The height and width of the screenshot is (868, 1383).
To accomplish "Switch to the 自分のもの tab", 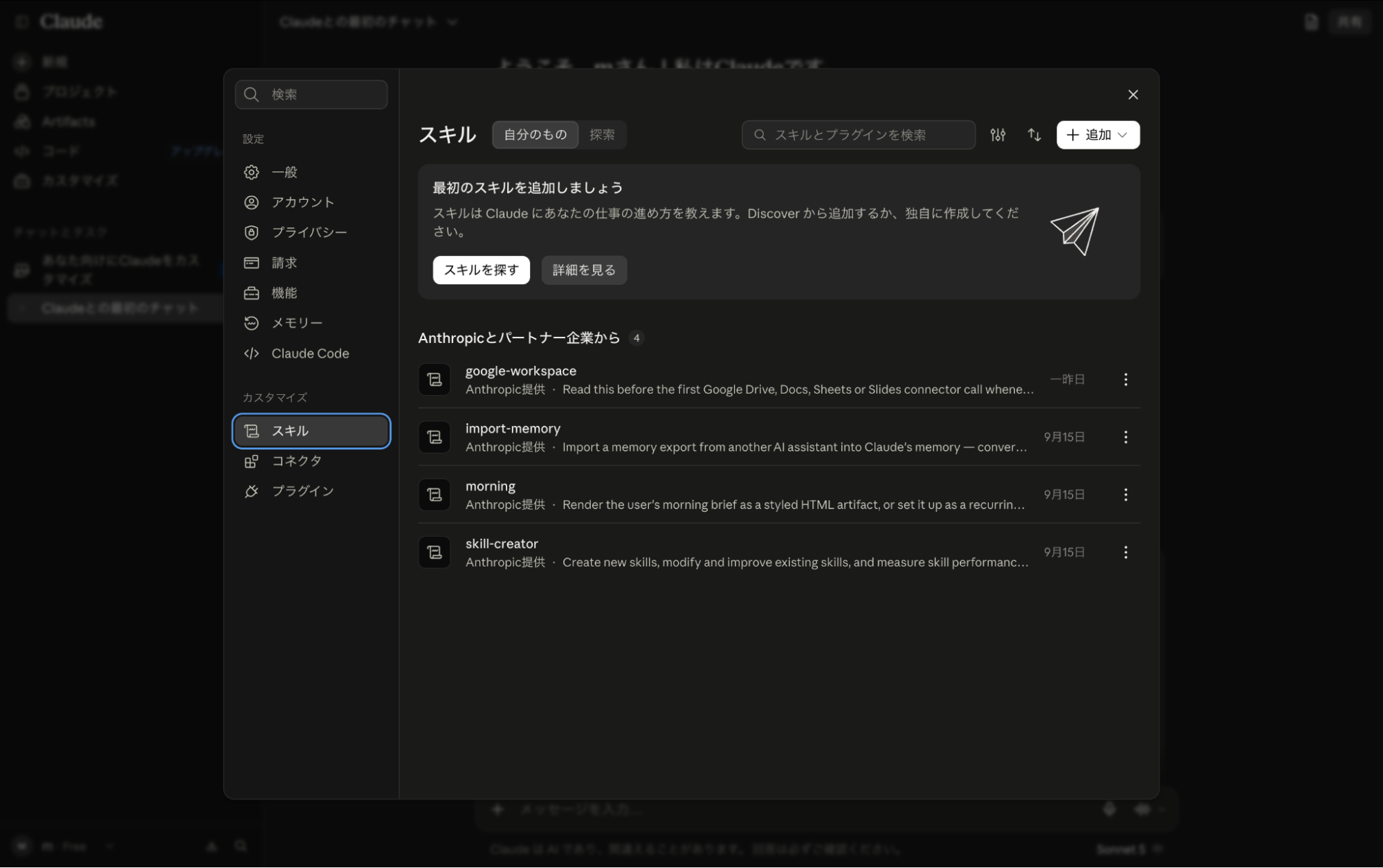I will pyautogui.click(x=535, y=135).
